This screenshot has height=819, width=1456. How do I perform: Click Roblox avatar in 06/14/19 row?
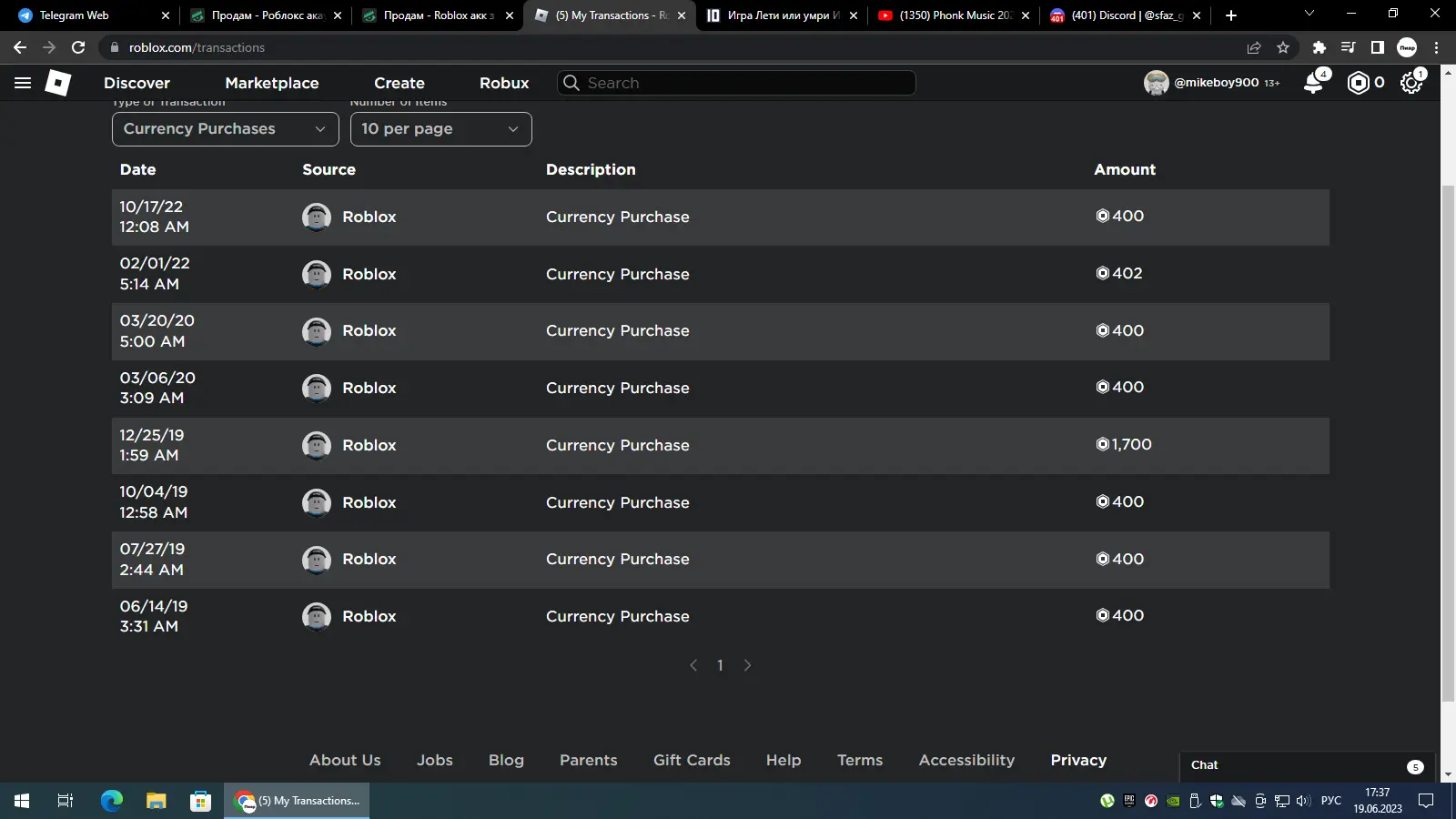pos(317,616)
